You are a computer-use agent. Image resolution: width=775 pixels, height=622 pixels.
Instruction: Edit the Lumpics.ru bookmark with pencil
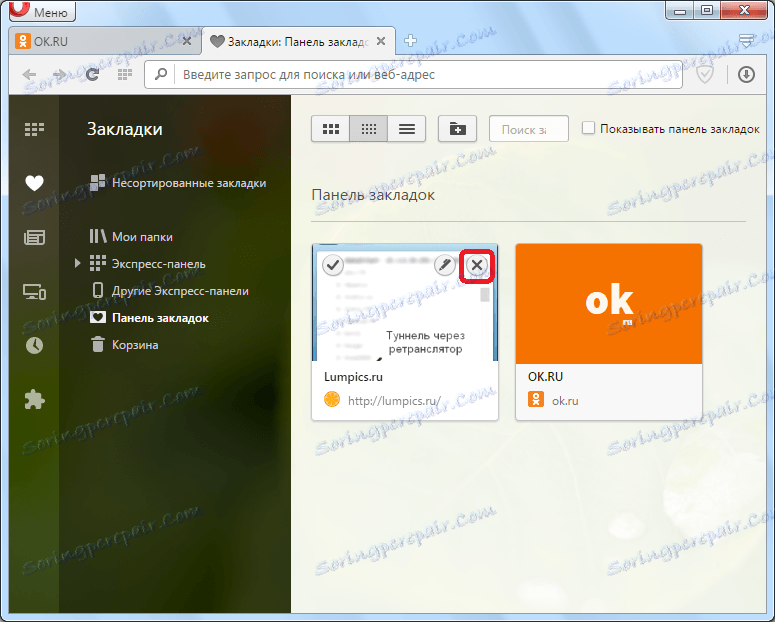[444, 265]
